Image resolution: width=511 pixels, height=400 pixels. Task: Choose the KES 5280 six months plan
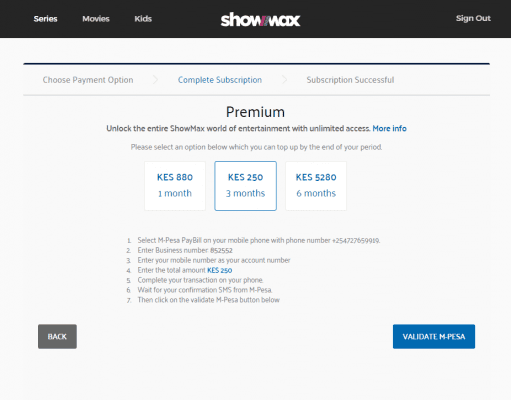click(316, 186)
